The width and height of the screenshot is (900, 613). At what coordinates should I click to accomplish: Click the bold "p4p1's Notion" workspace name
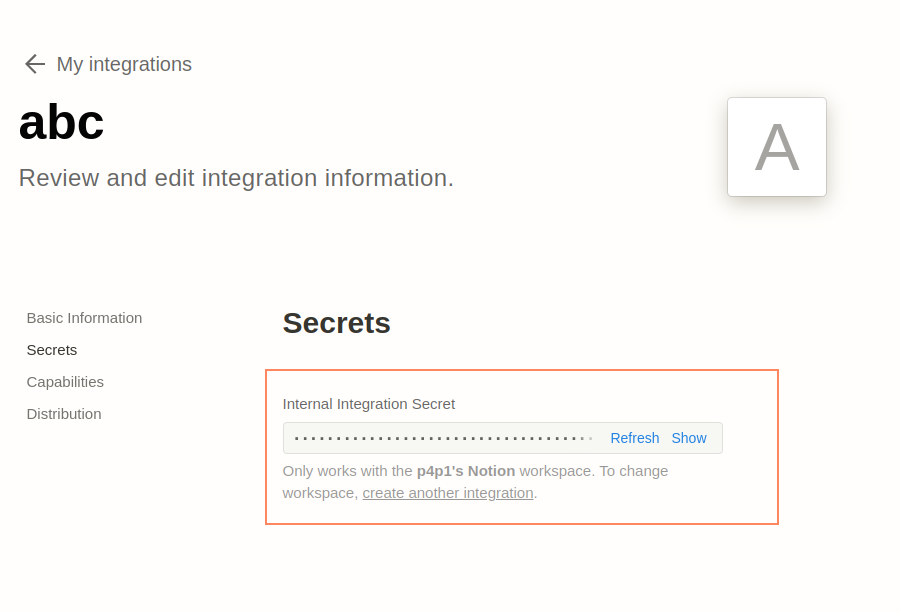[466, 471]
